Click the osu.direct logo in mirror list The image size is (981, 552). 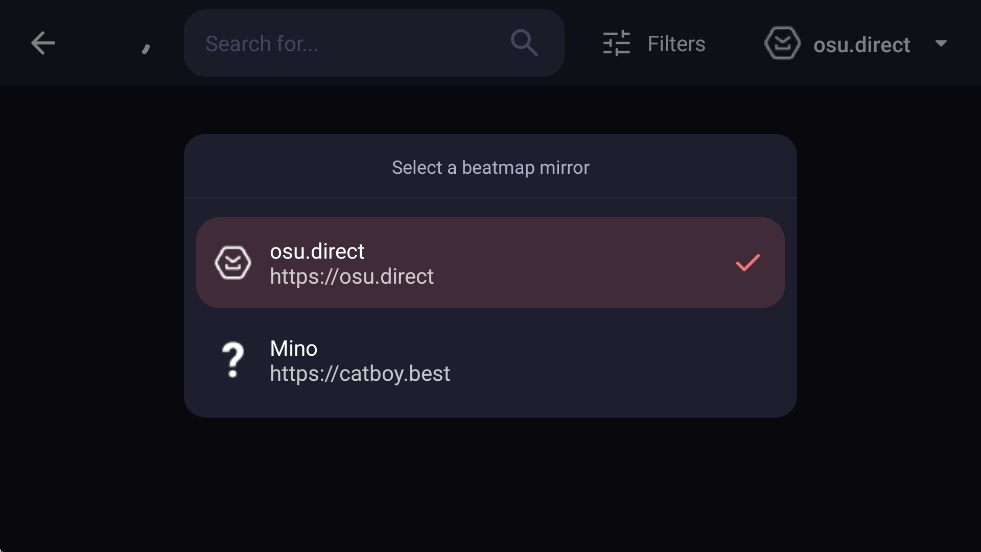click(x=233, y=263)
